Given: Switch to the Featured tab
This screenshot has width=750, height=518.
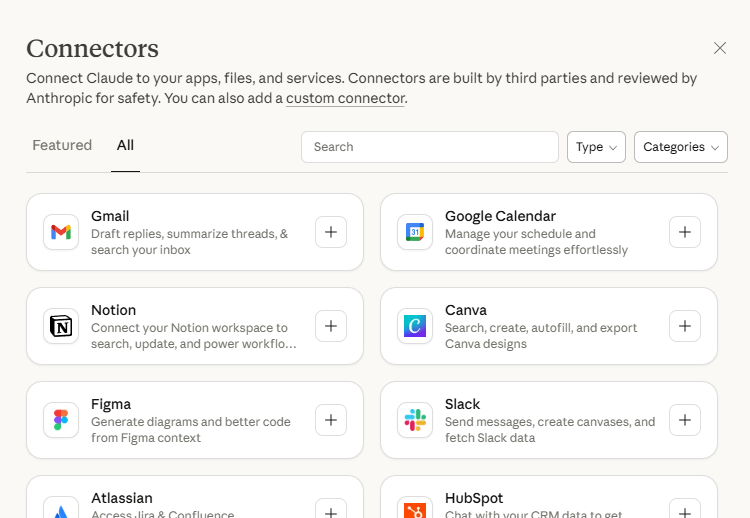Looking at the screenshot, I should pos(62,145).
